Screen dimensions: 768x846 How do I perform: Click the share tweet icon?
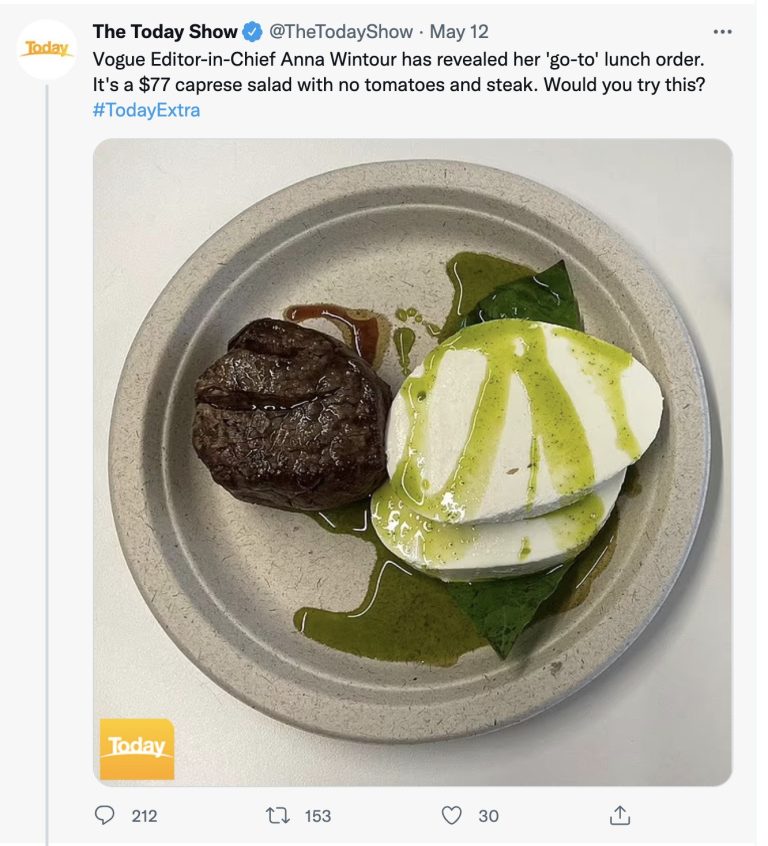[x=620, y=815]
